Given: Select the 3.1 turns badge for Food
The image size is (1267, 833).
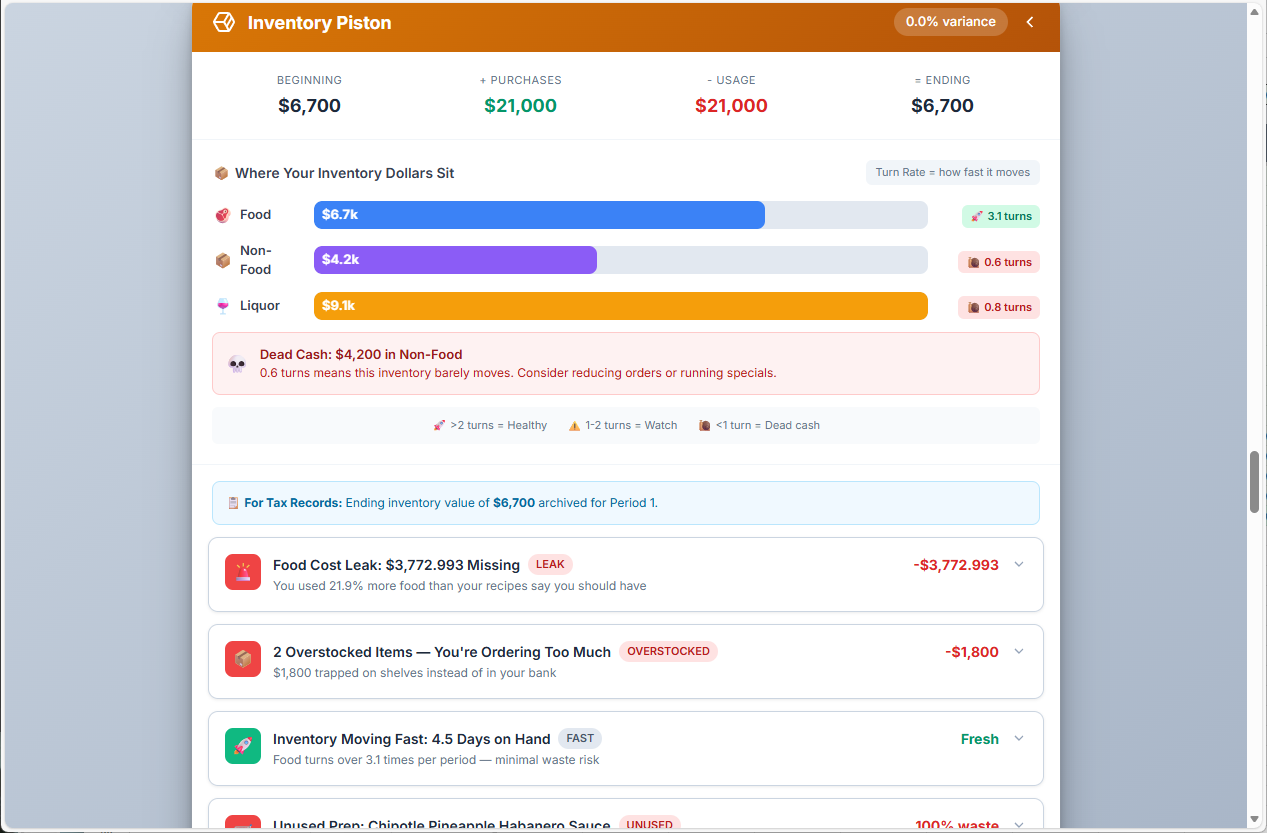Looking at the screenshot, I should tap(1000, 215).
